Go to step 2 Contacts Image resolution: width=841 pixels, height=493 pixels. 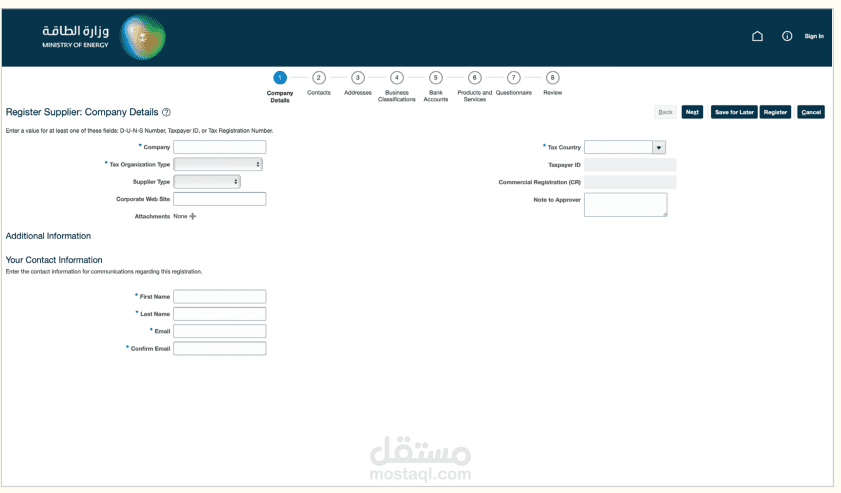(319, 78)
